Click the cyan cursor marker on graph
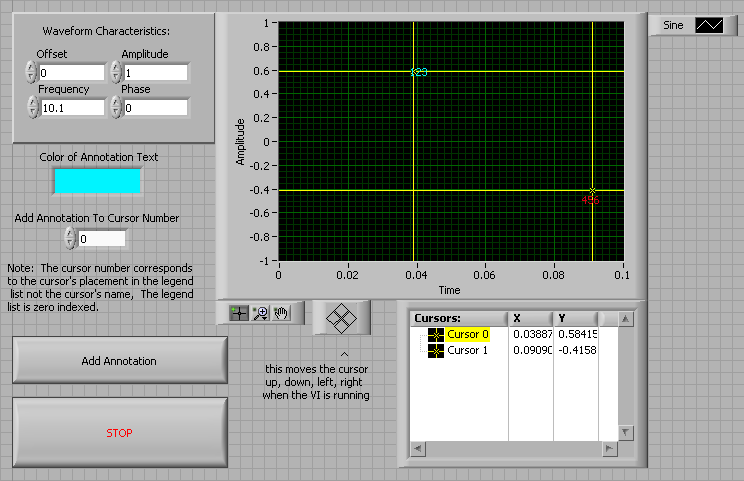This screenshot has height=481, width=744. [x=414, y=71]
